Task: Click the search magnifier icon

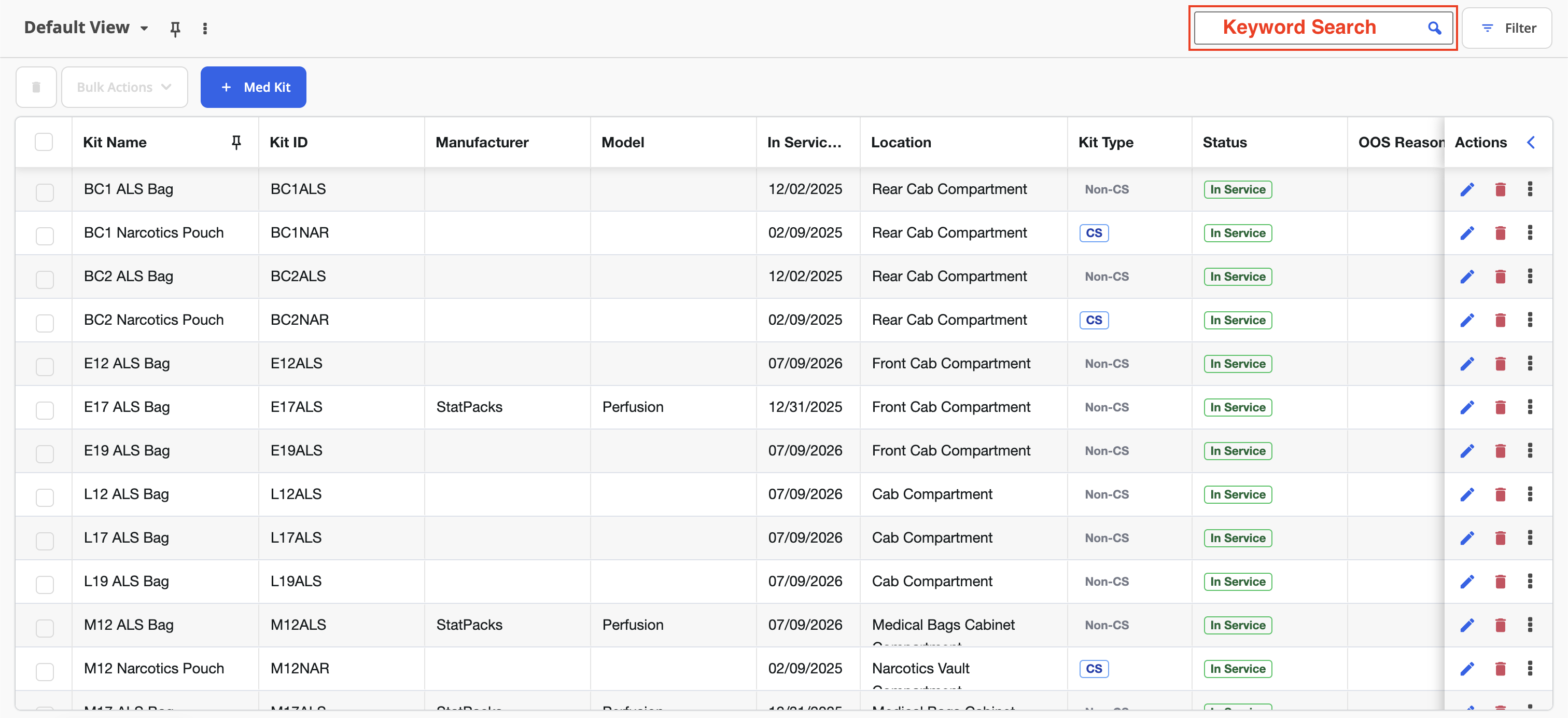Action: 1435,28
